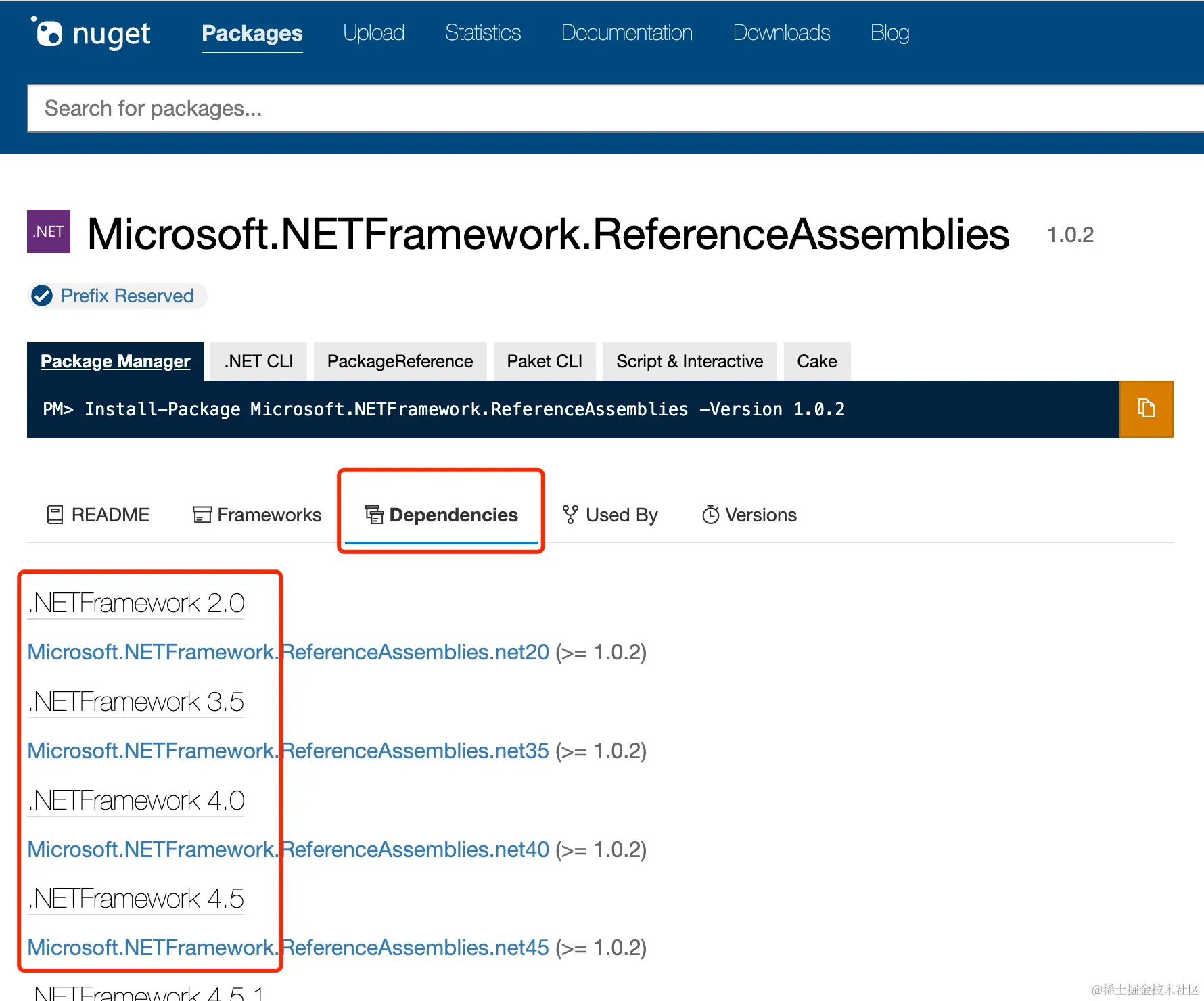This screenshot has height=1001, width=1204.
Task: Click the Prefix Reserved checkmark badge
Action: tap(43, 296)
